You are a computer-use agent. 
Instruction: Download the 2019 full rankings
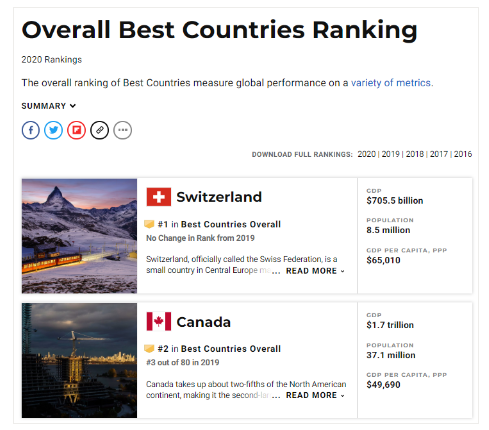pyautogui.click(x=390, y=154)
